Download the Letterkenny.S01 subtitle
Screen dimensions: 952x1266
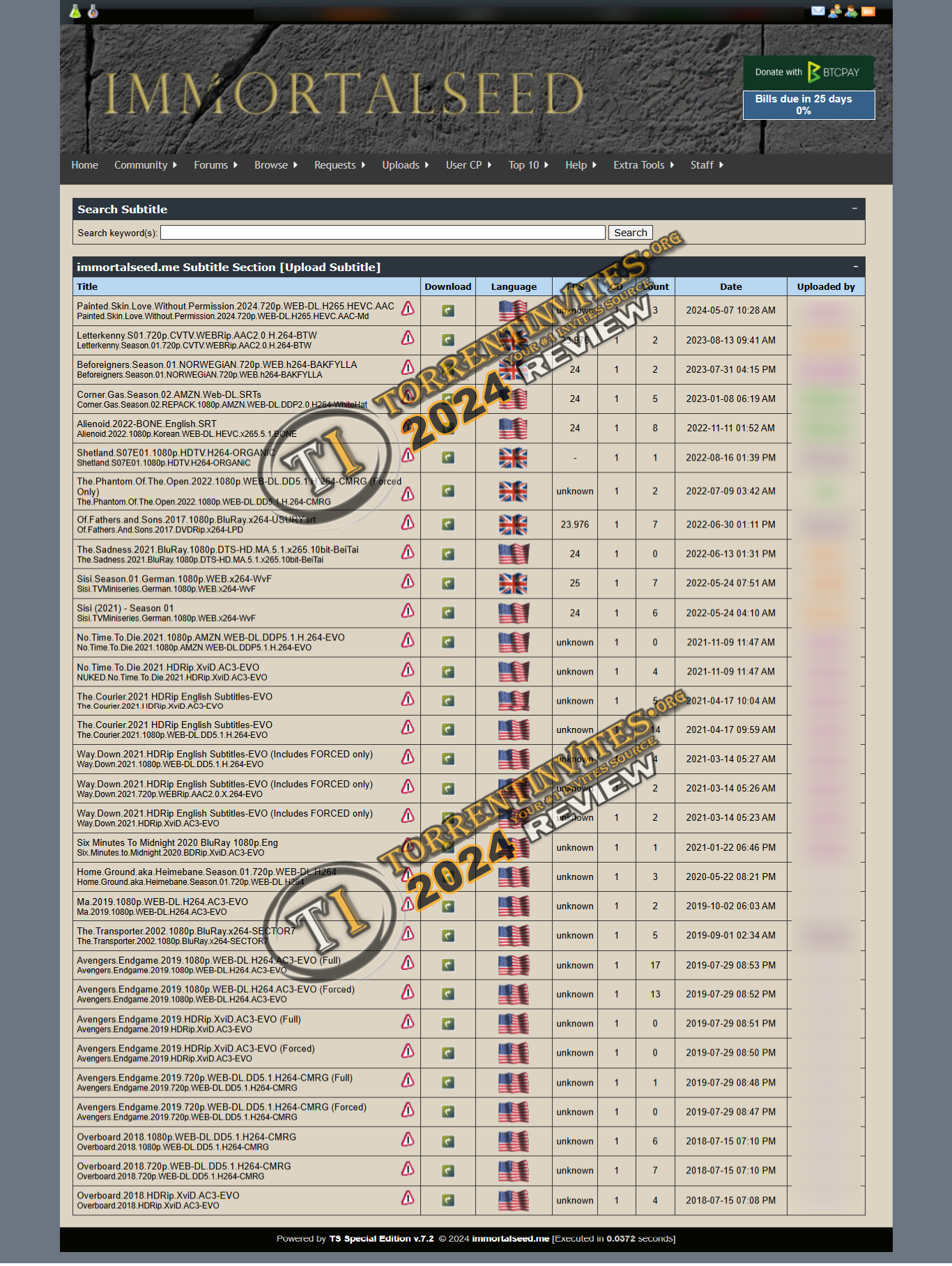(448, 340)
